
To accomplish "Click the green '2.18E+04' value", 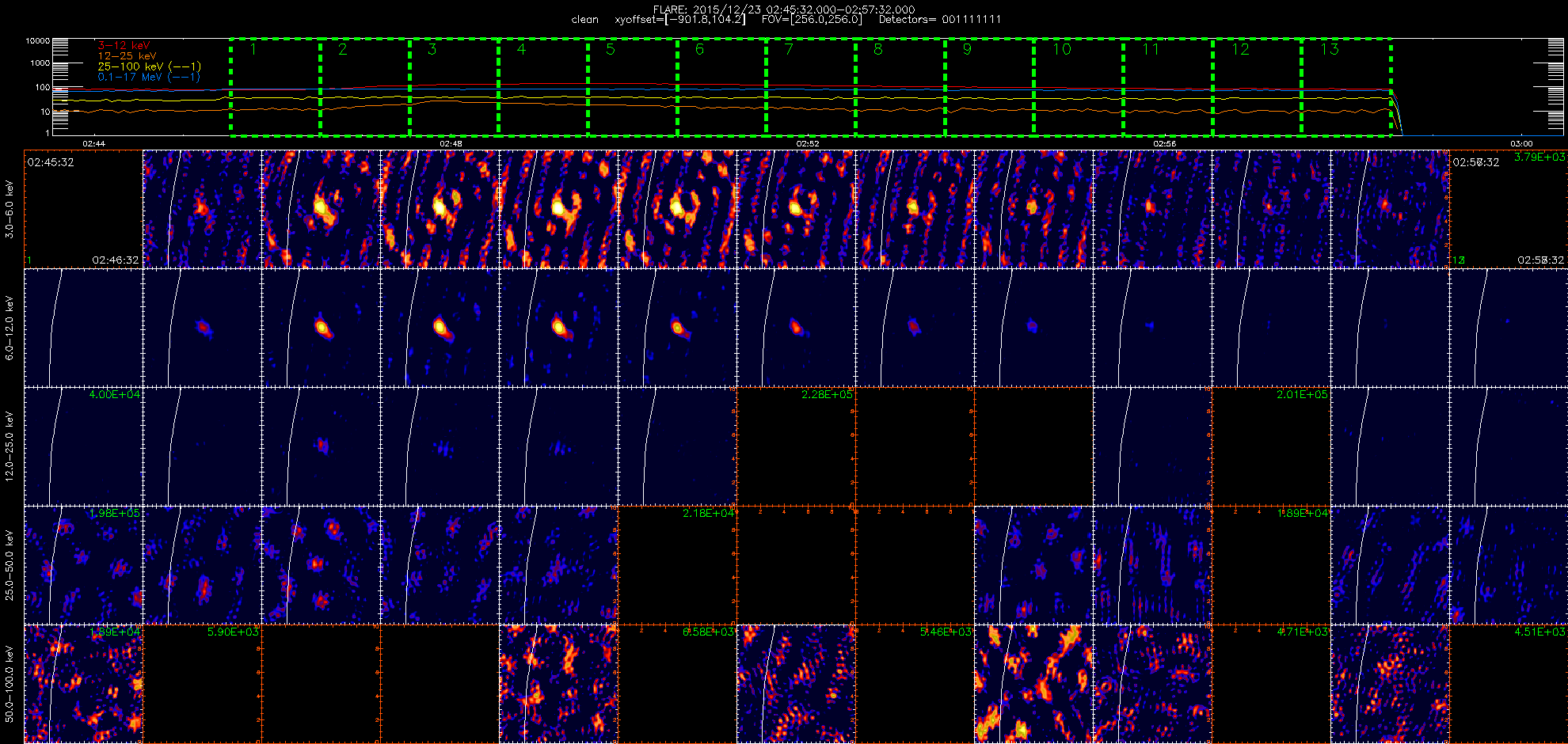I will click(x=708, y=513).
